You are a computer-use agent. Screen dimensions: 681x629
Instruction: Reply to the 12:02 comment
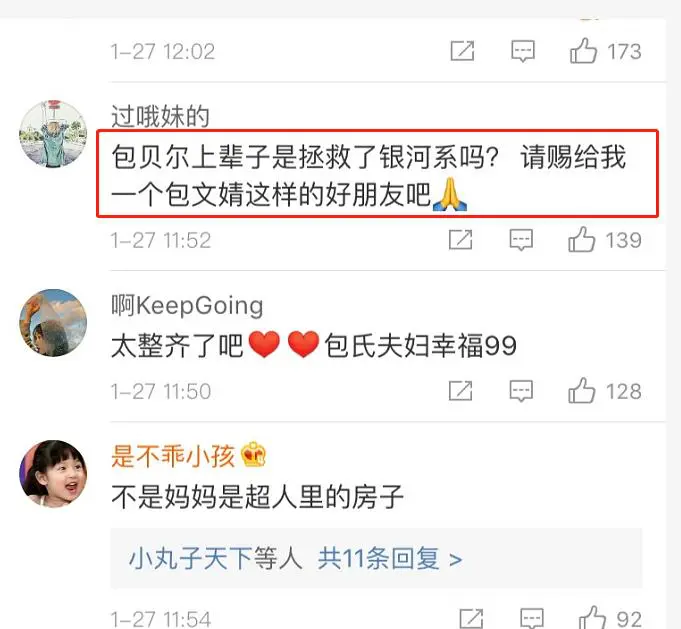(x=522, y=51)
